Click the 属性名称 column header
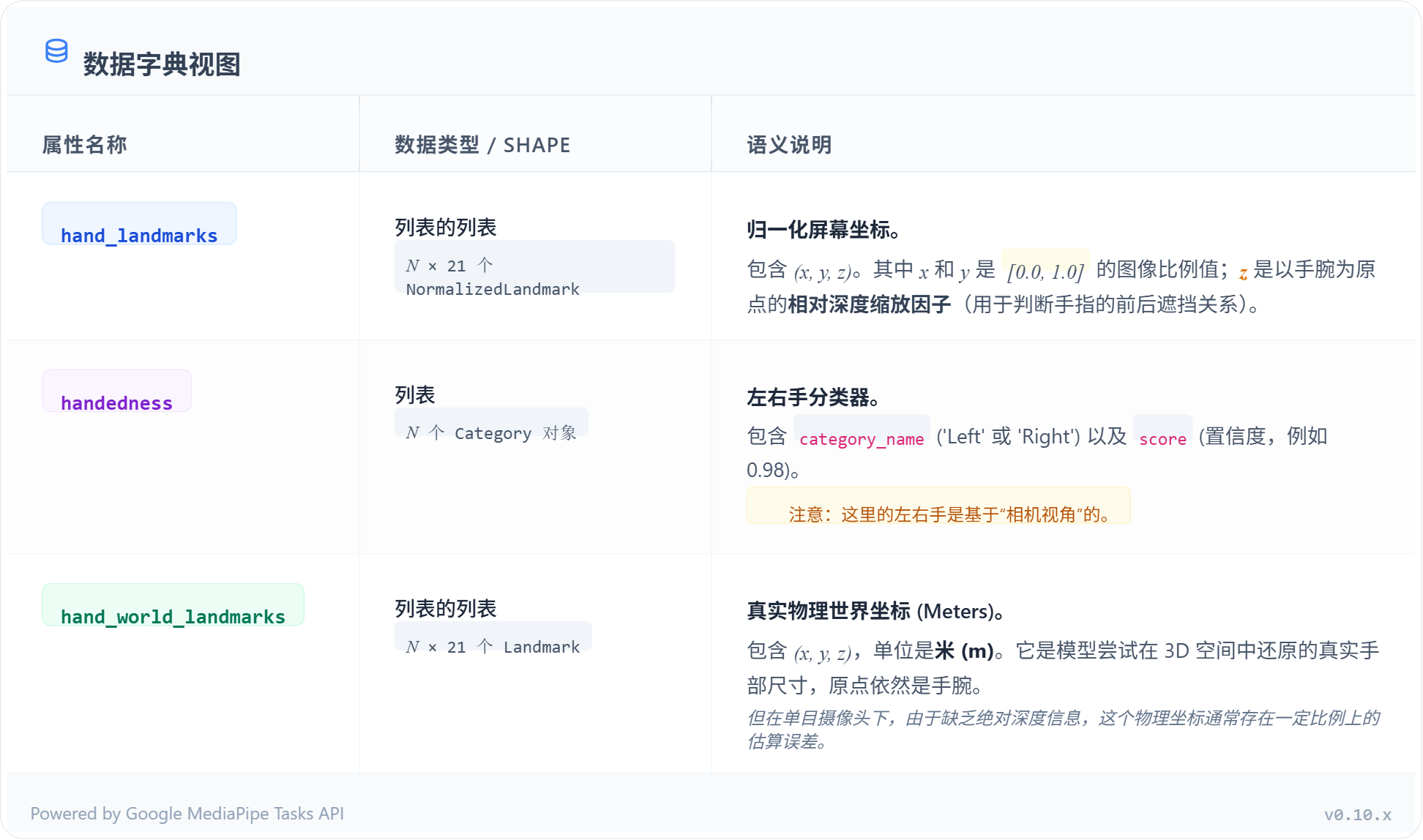This screenshot has width=1423, height=840. pyautogui.click(x=84, y=145)
